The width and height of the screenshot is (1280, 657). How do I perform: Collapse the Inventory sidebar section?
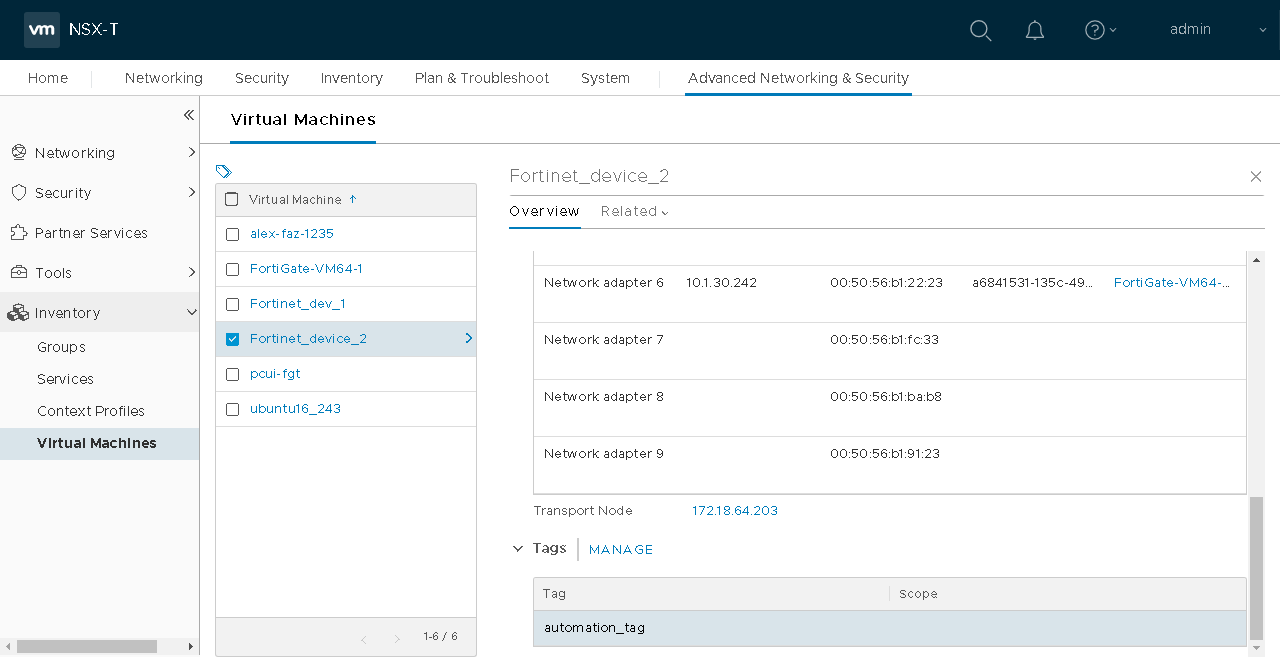pos(191,313)
